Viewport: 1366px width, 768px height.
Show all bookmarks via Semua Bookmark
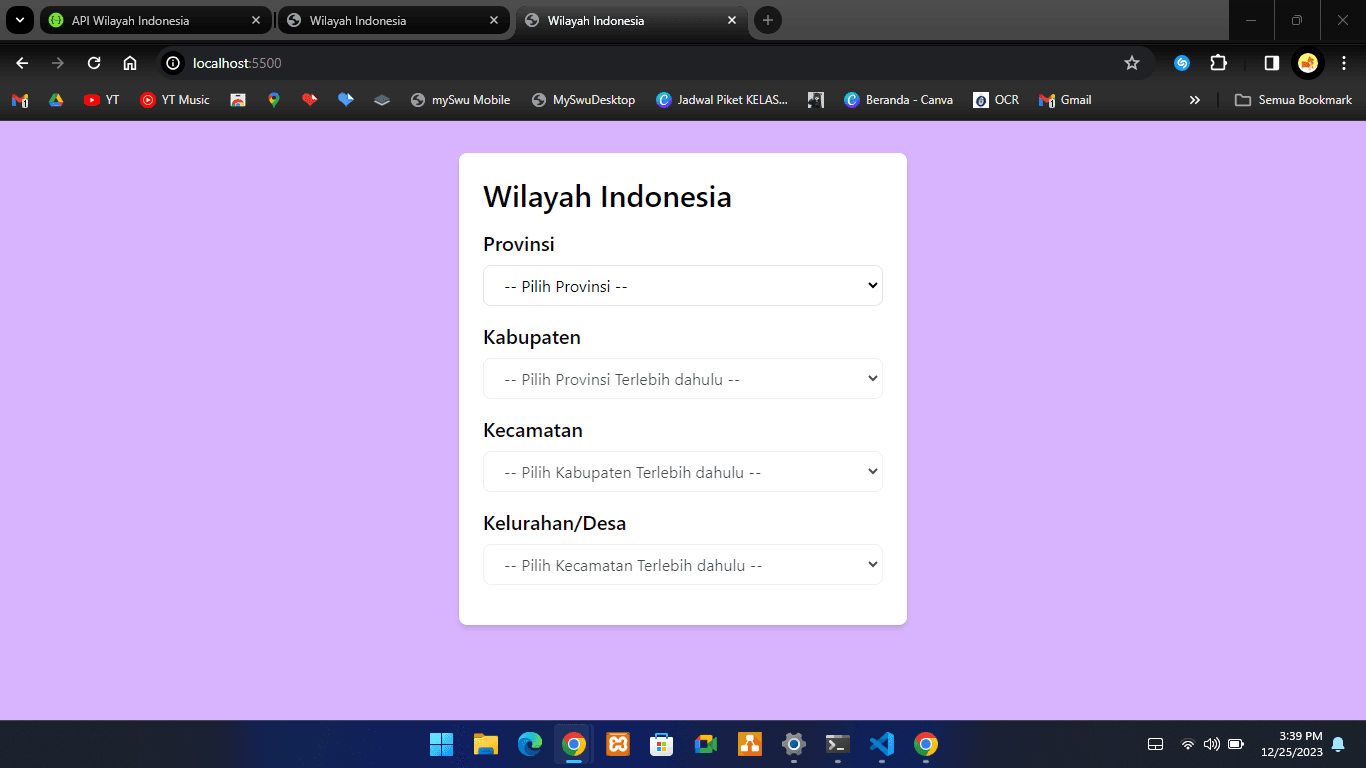point(1293,99)
